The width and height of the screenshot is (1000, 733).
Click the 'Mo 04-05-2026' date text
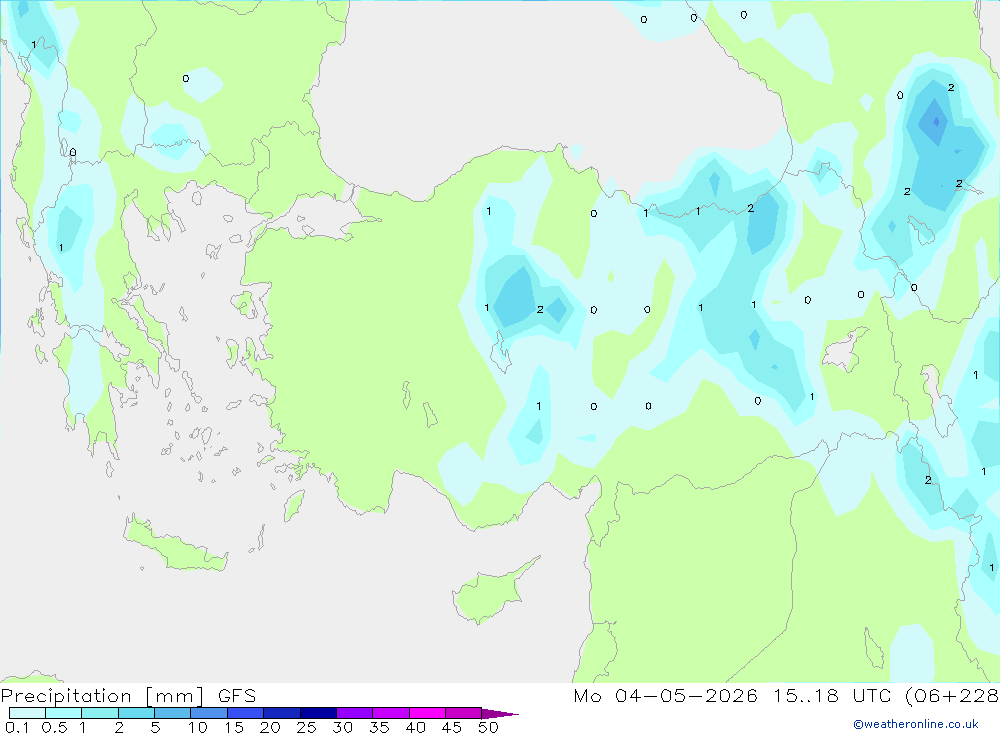(665, 696)
